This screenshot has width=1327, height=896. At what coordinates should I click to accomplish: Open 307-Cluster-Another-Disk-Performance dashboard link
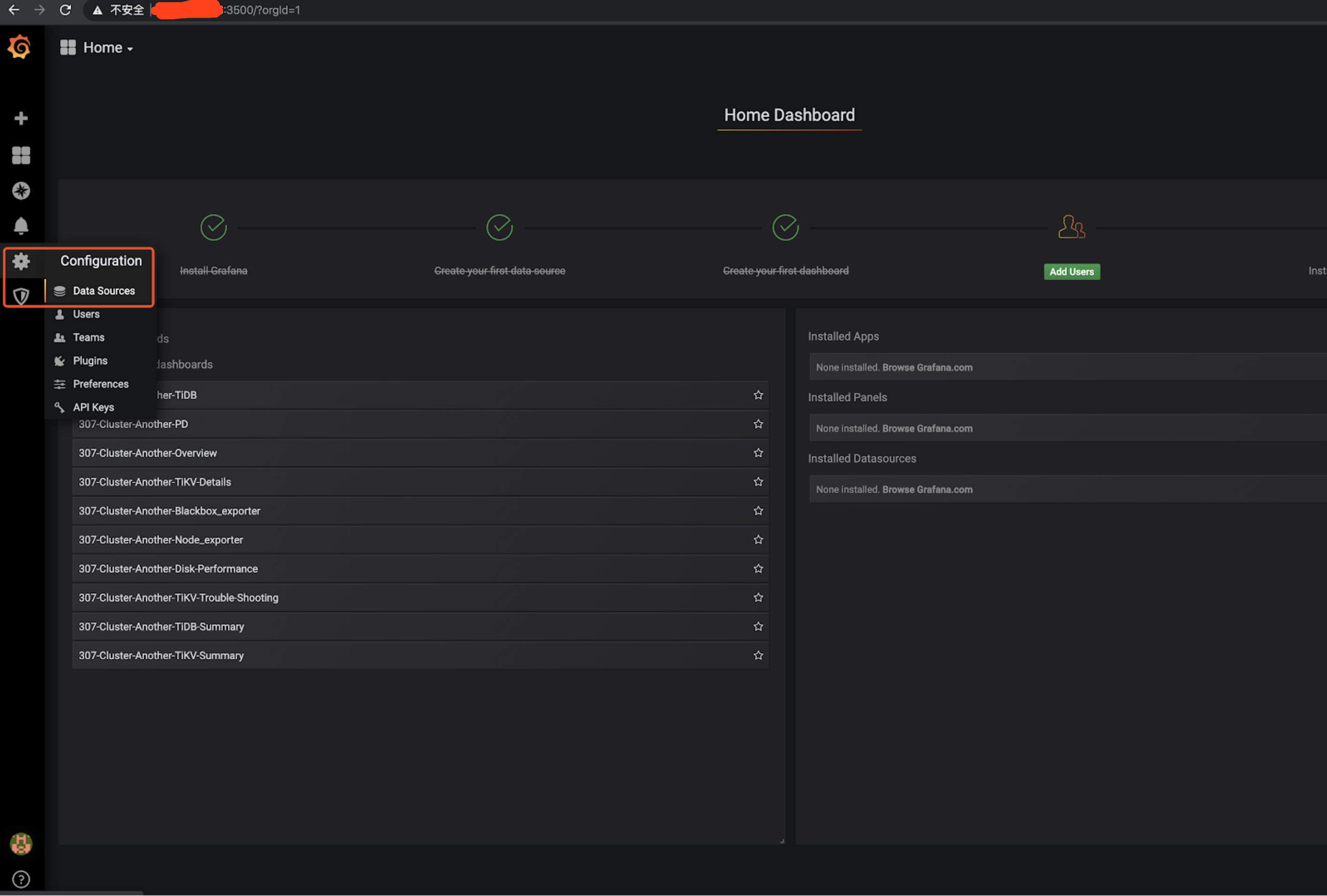tap(168, 569)
